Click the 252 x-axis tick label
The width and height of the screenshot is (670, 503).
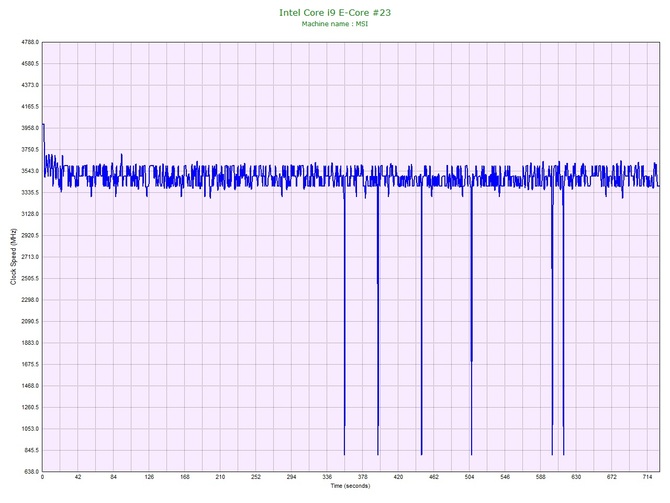click(256, 477)
